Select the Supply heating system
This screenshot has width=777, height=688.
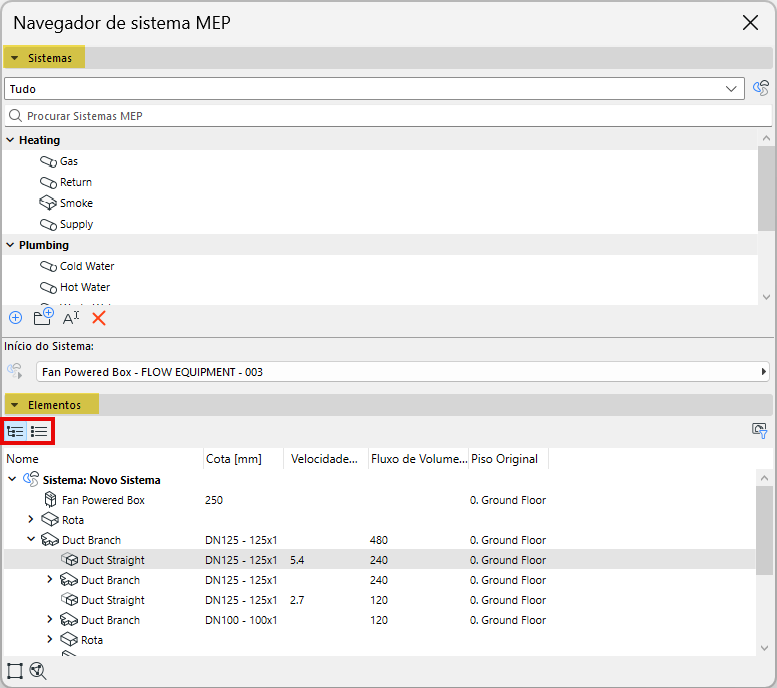point(380,224)
